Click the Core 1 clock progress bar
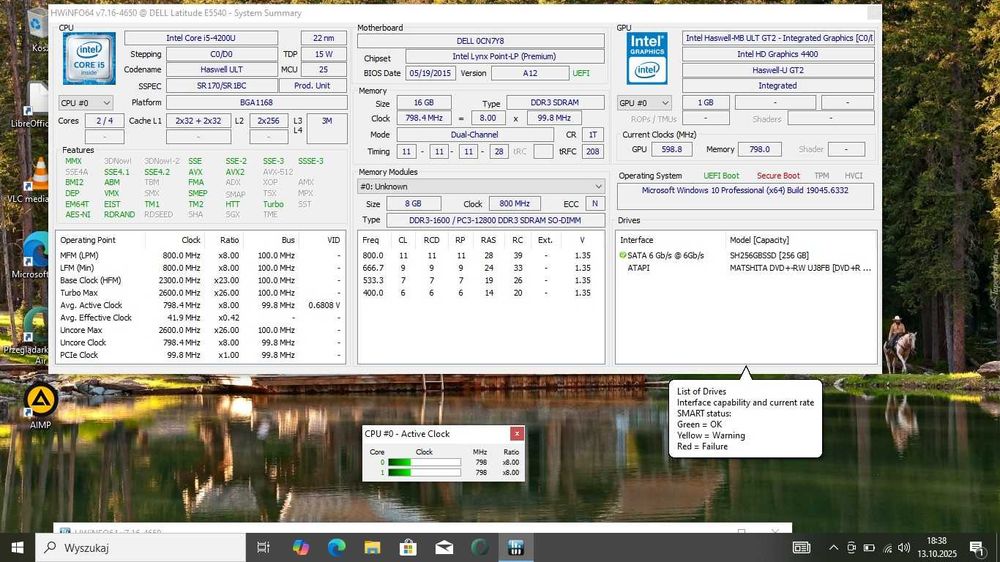Viewport: 1000px width, 562px height. tap(424, 473)
